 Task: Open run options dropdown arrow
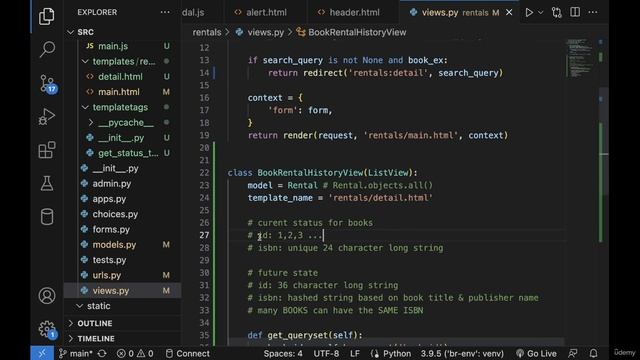(x=540, y=13)
